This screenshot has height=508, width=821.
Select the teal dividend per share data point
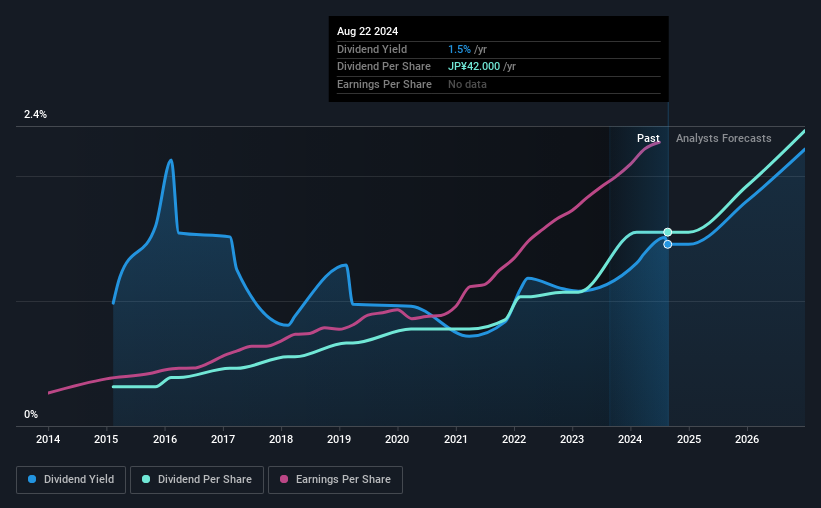point(668,232)
